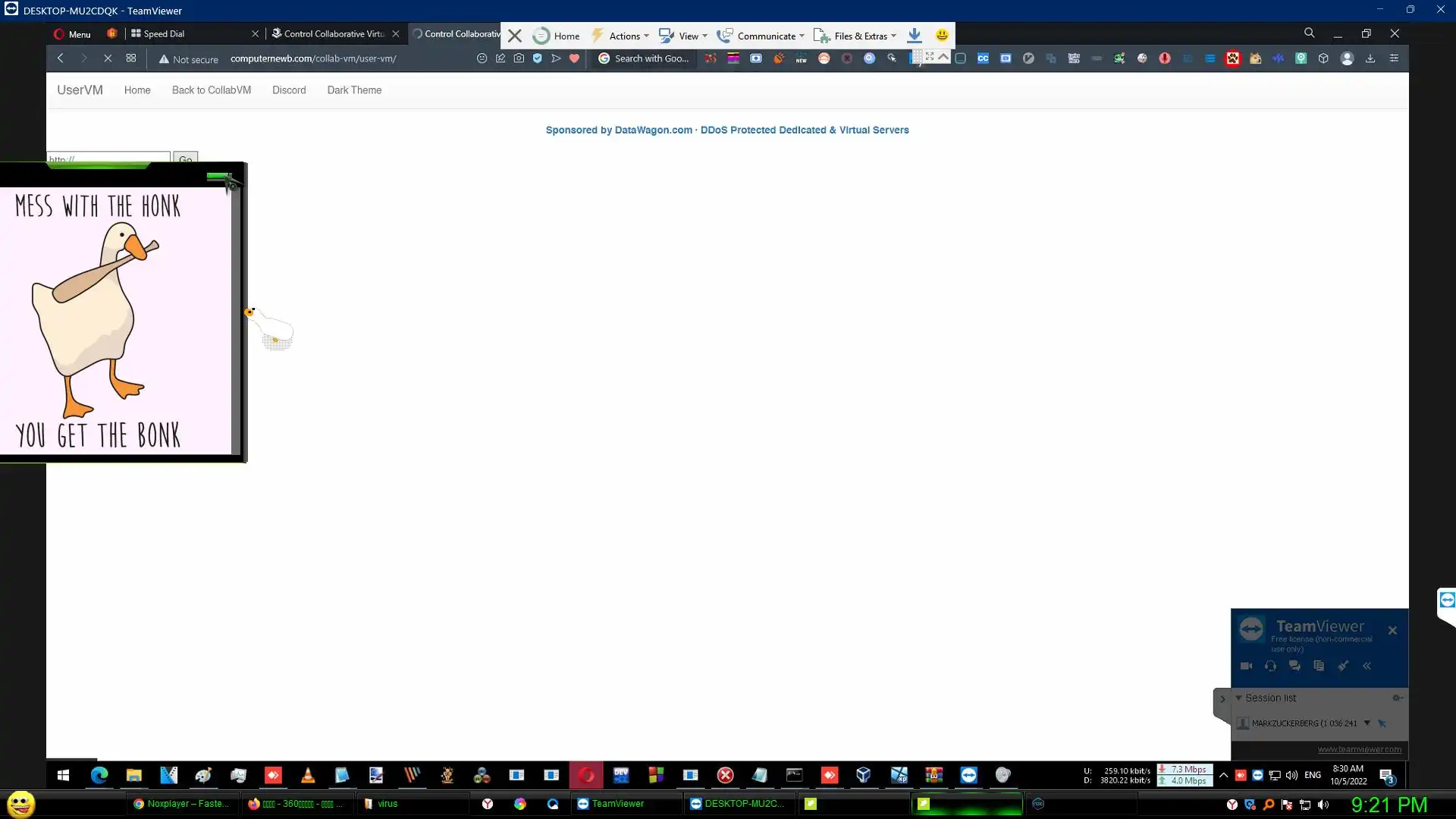1456x819 pixels.
Task: Click Back to CollabVM navigation link
Action: 211,90
